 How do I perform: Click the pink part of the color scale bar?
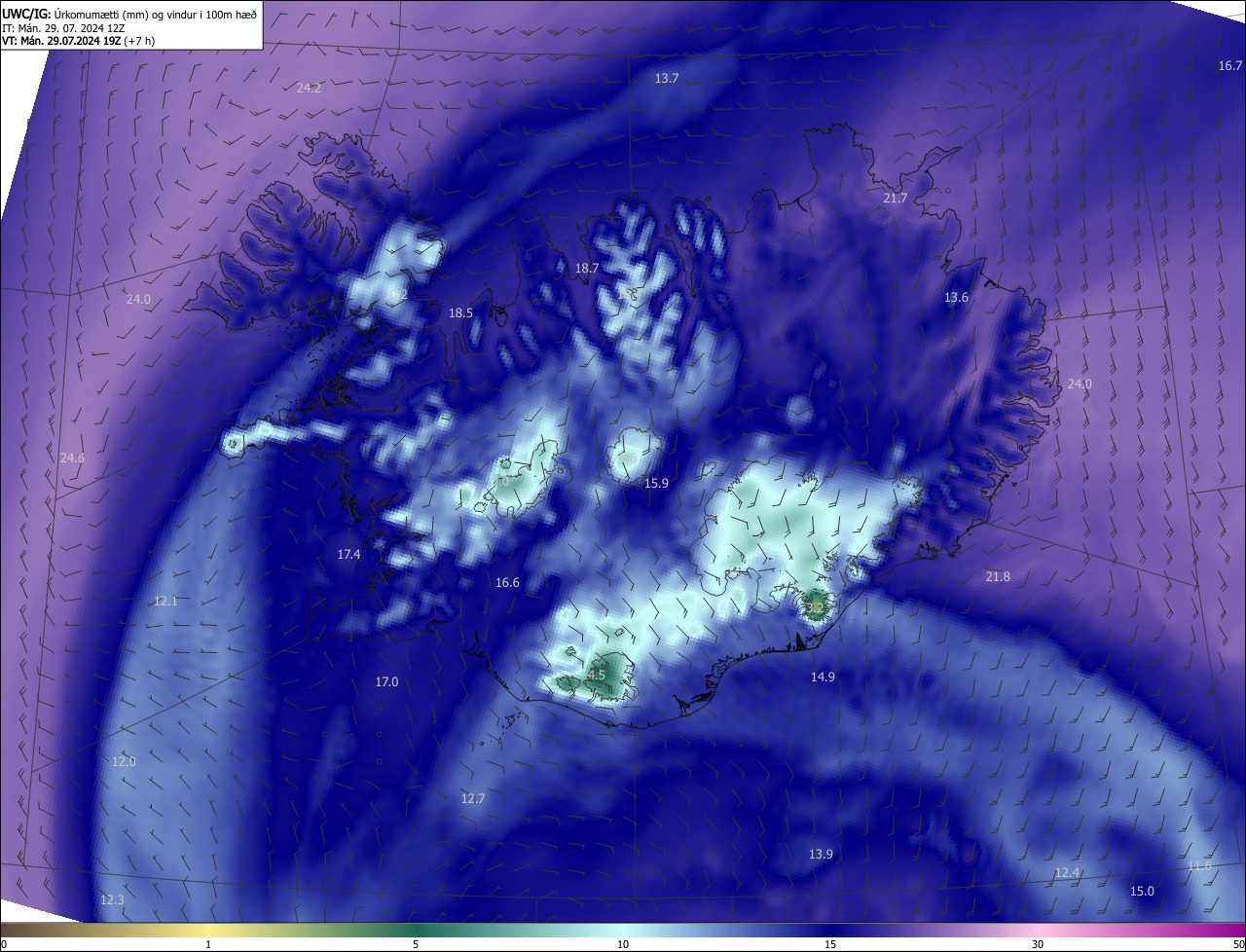pyautogui.click(x=1038, y=930)
